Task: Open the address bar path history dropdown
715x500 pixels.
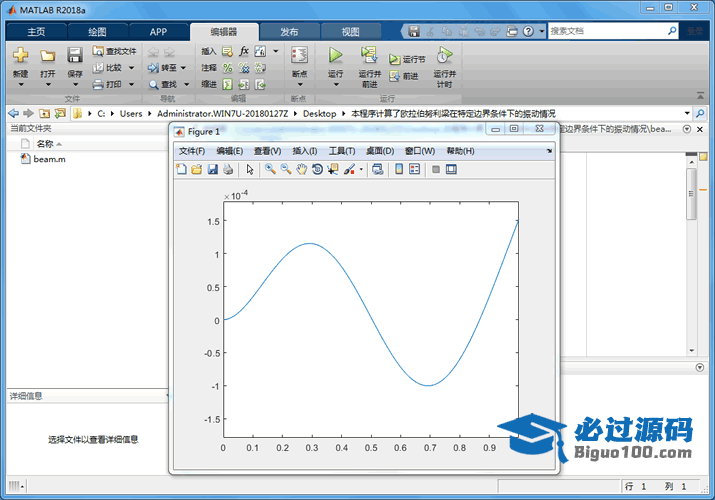Action: pos(687,113)
